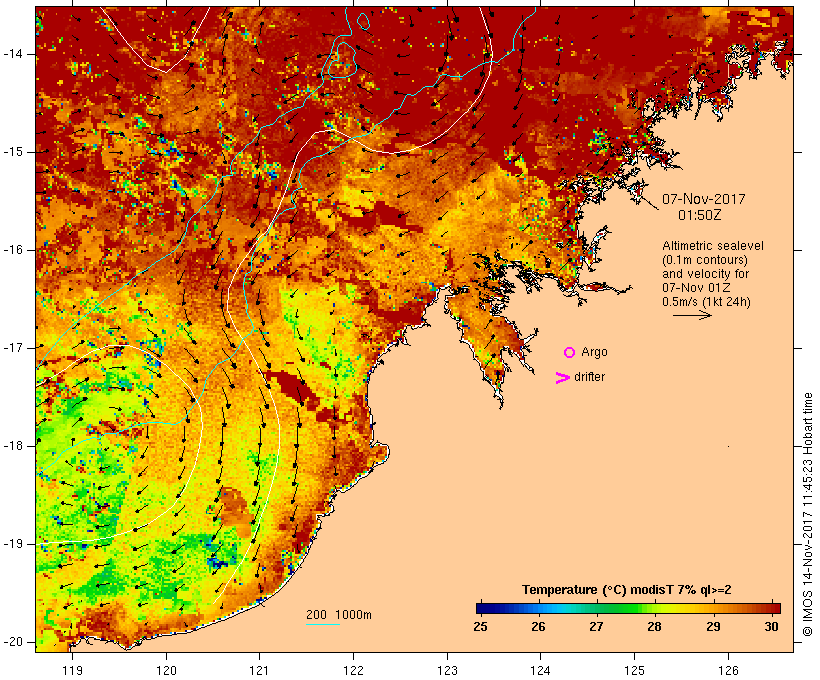
Task: Click longitude axis label 125
Action: click(634, 670)
